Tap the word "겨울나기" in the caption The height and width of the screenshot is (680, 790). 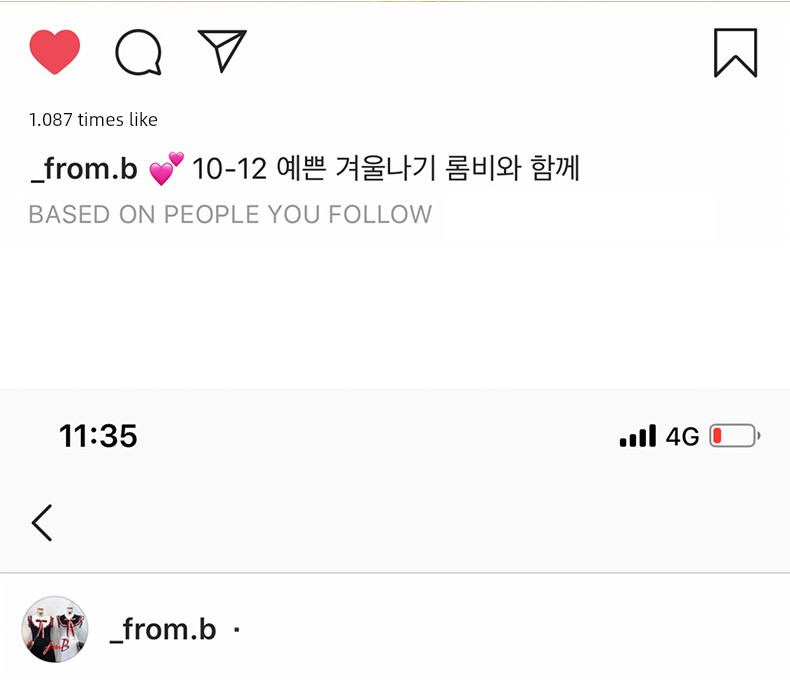(x=383, y=169)
